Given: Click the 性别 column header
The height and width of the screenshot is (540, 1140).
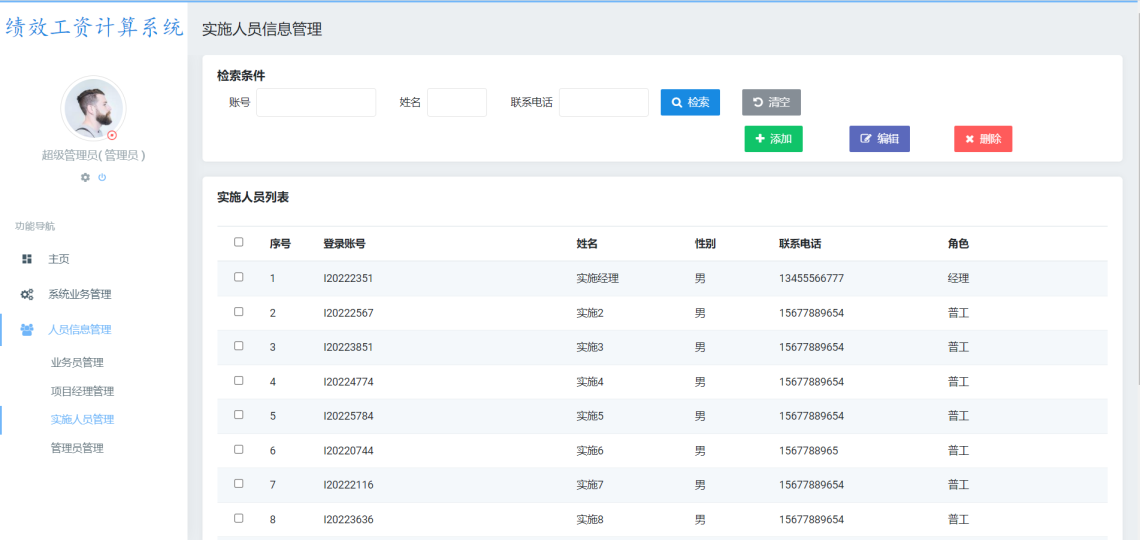Looking at the screenshot, I should [x=705, y=244].
